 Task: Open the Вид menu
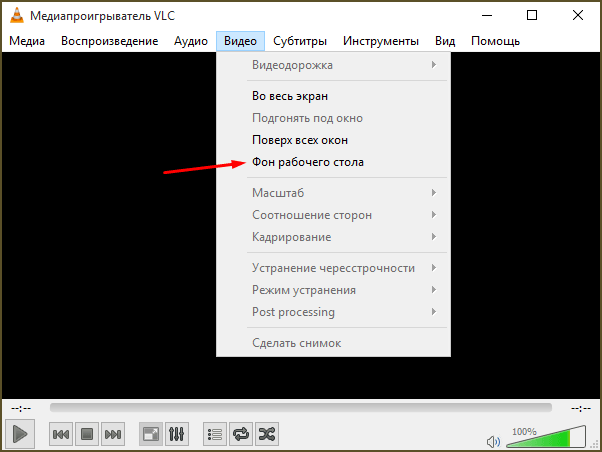[445, 41]
